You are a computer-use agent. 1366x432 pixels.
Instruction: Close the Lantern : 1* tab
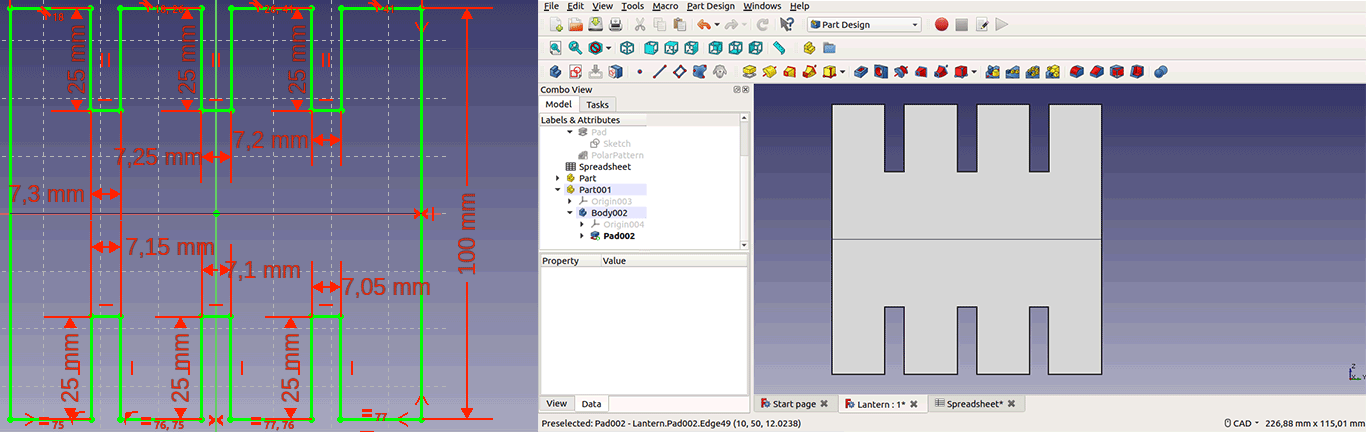pos(914,404)
